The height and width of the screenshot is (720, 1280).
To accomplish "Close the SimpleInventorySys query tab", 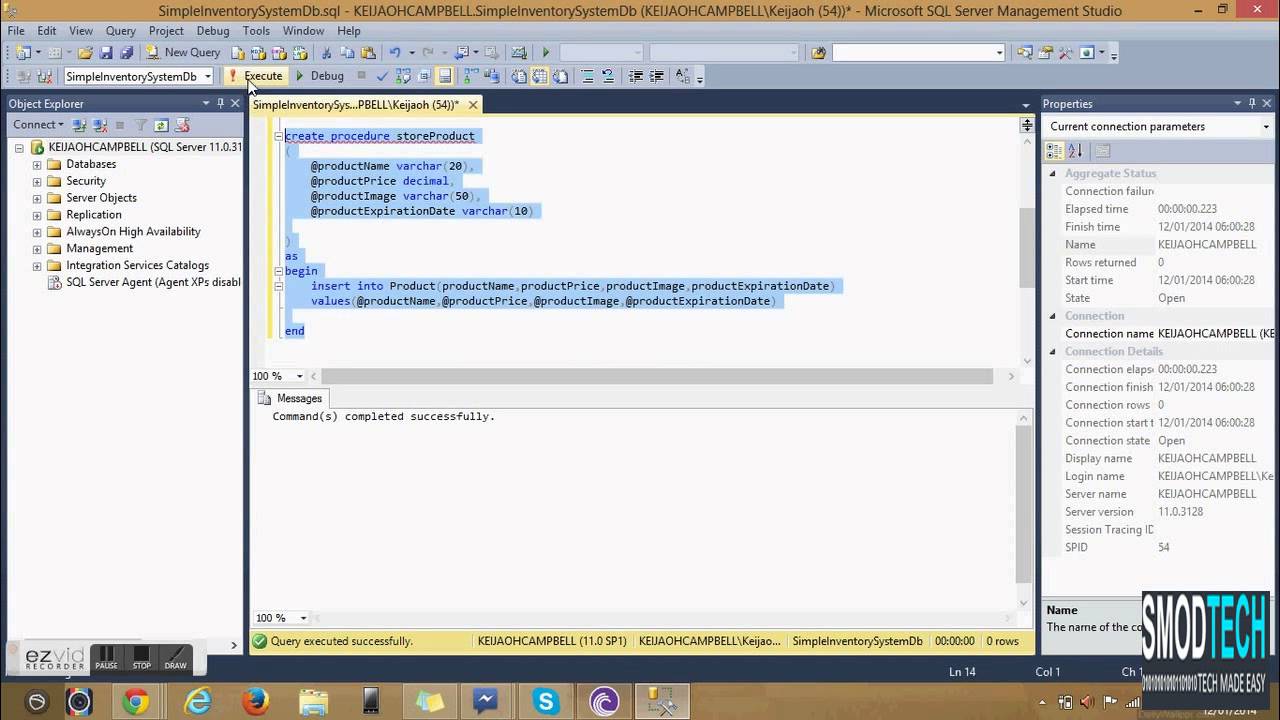I will coord(473,104).
